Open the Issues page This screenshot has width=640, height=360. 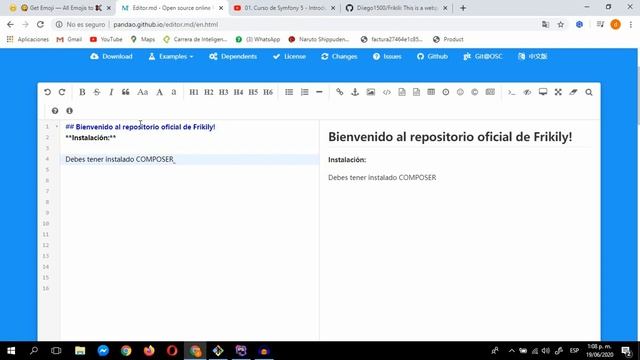[x=387, y=56]
